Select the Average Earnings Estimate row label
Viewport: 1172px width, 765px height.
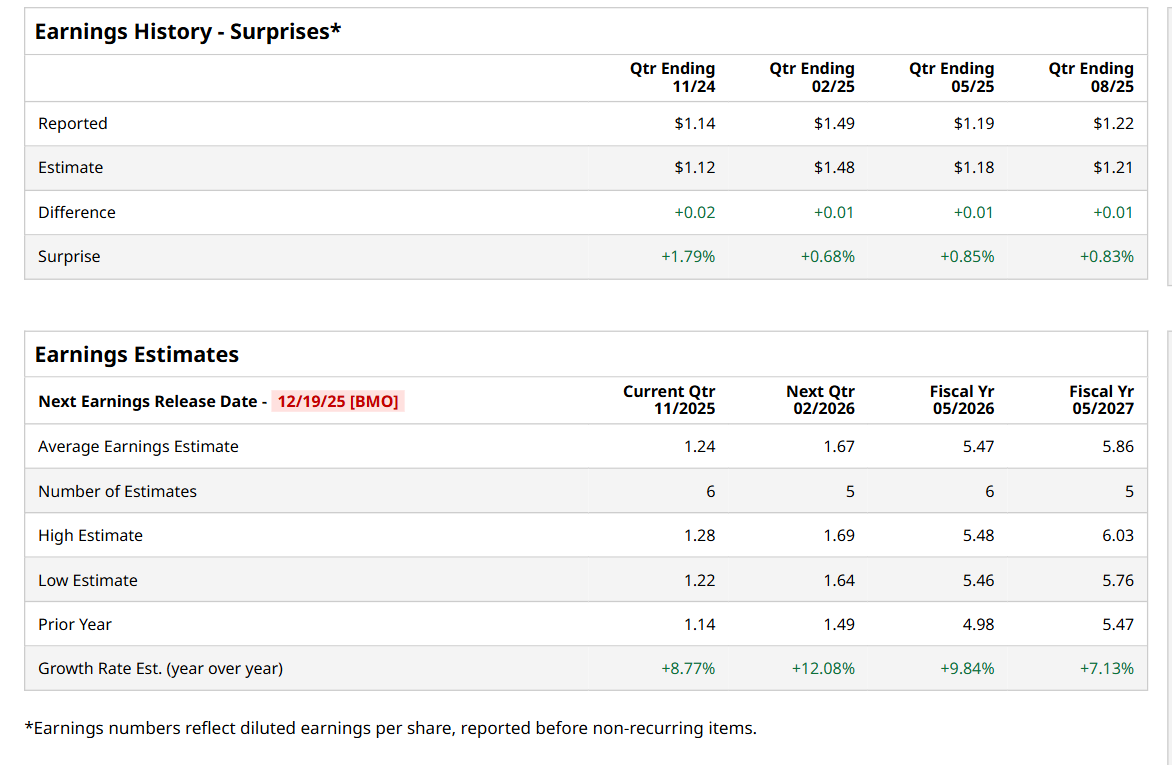[x=138, y=447]
